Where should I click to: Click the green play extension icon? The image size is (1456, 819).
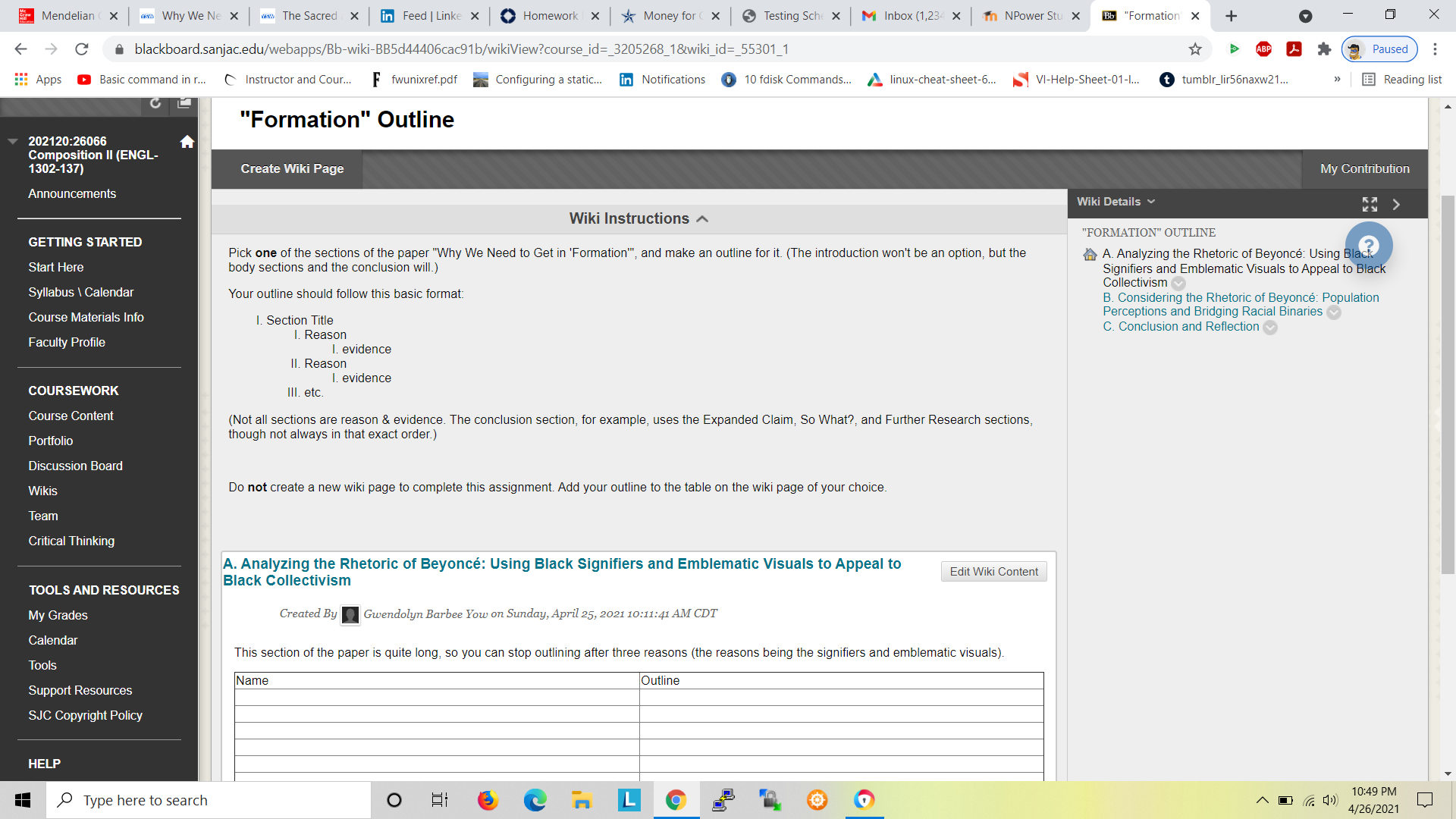[x=1234, y=49]
